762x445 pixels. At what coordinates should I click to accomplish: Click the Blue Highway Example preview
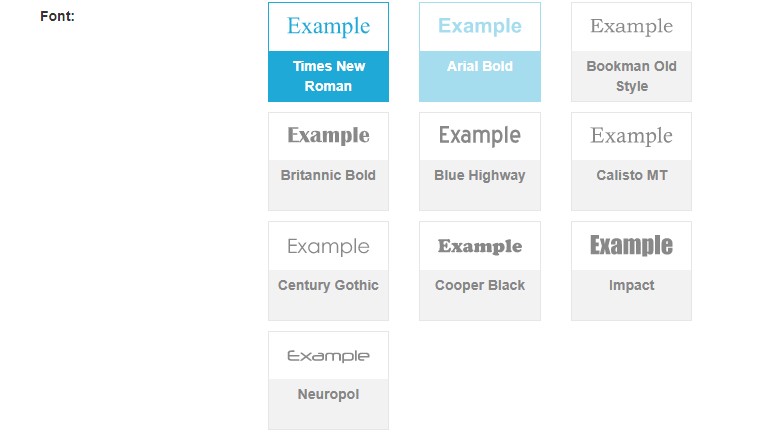click(480, 136)
